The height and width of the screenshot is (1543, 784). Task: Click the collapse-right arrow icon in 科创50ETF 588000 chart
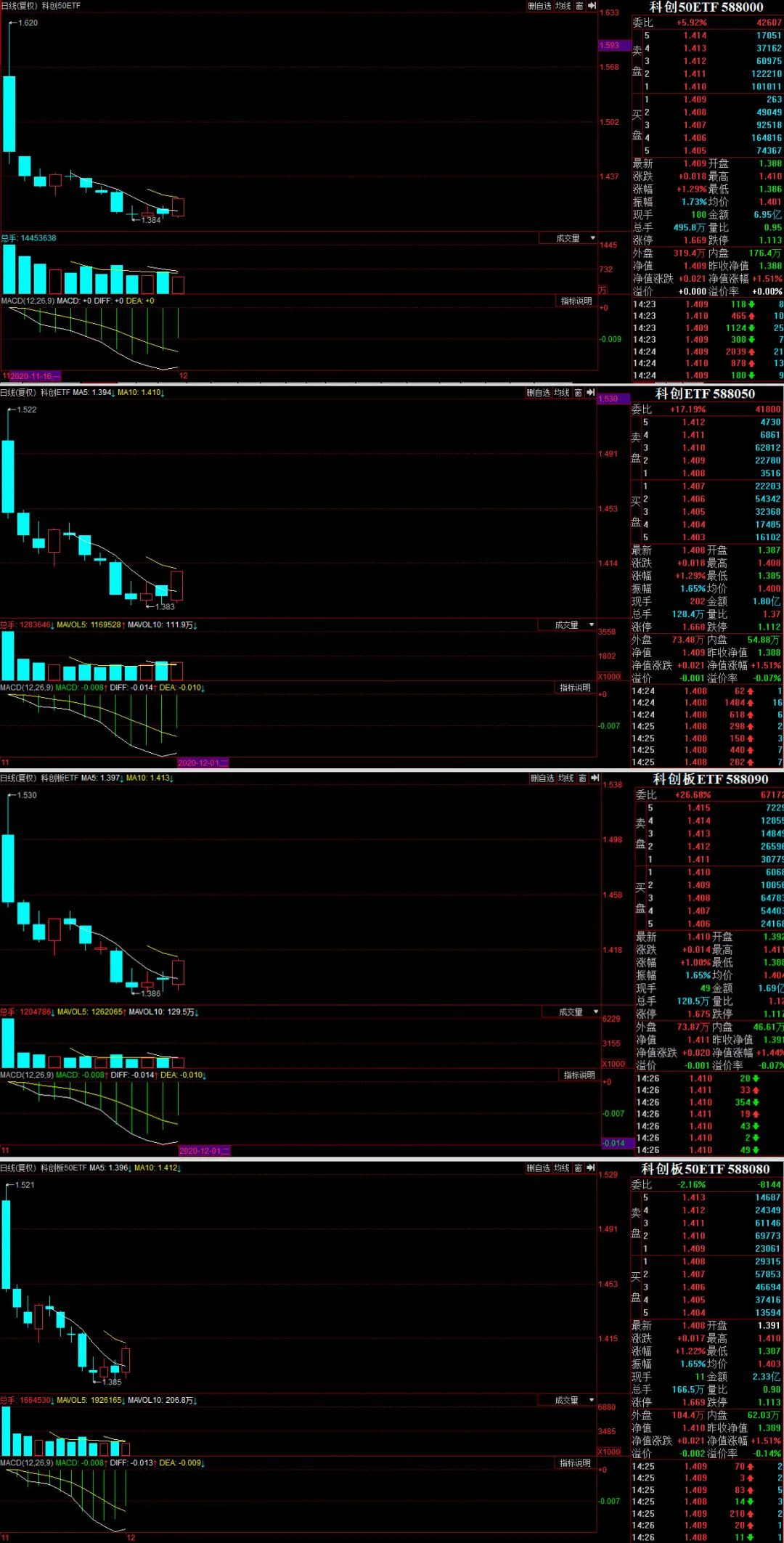click(x=592, y=6)
